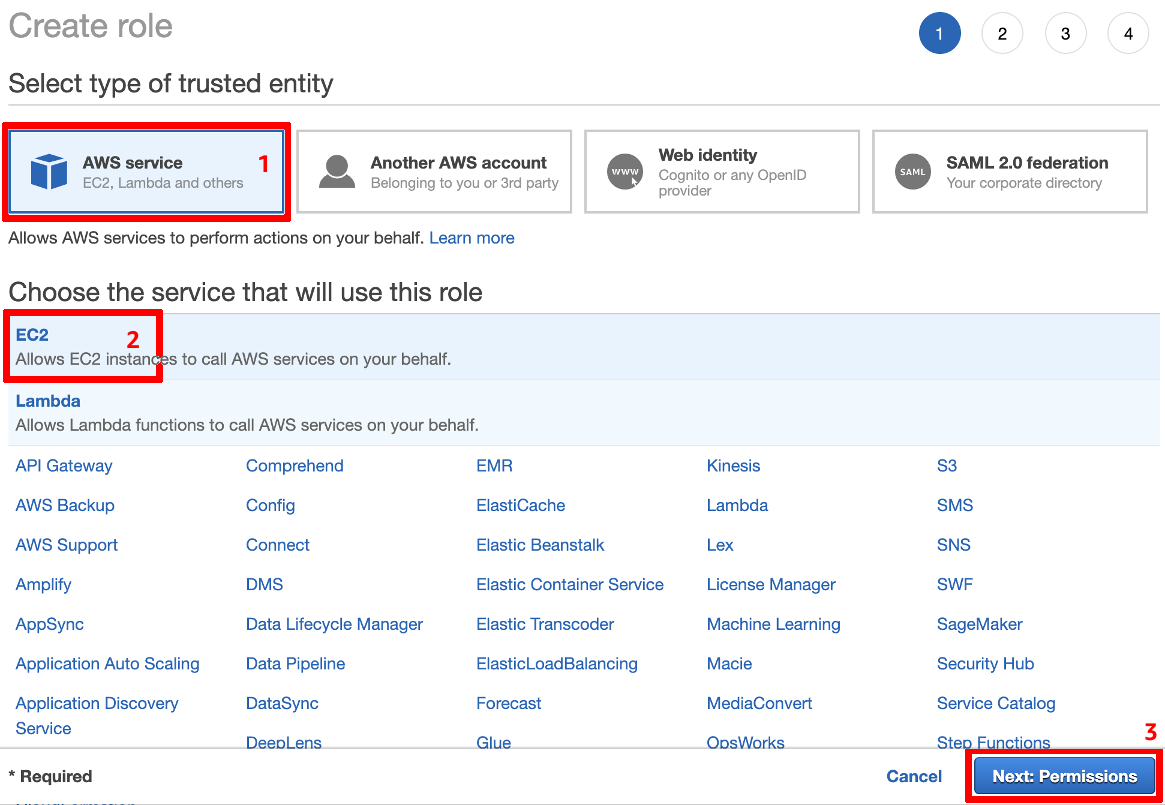Click 'Allows Lambda functions to call AWS services' text

pos(247,425)
